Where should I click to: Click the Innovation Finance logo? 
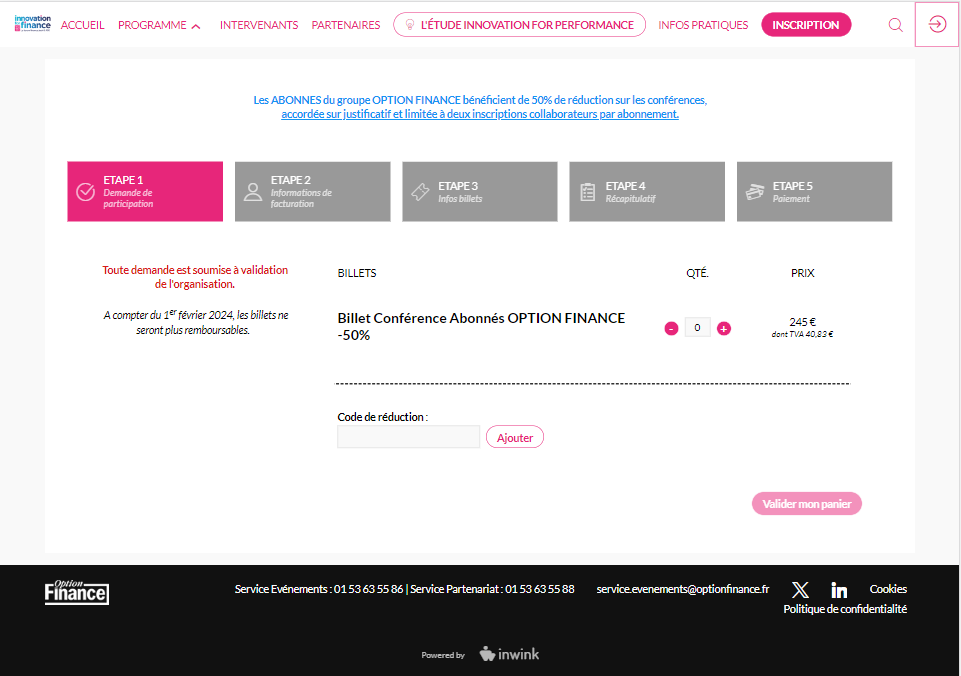pos(32,24)
